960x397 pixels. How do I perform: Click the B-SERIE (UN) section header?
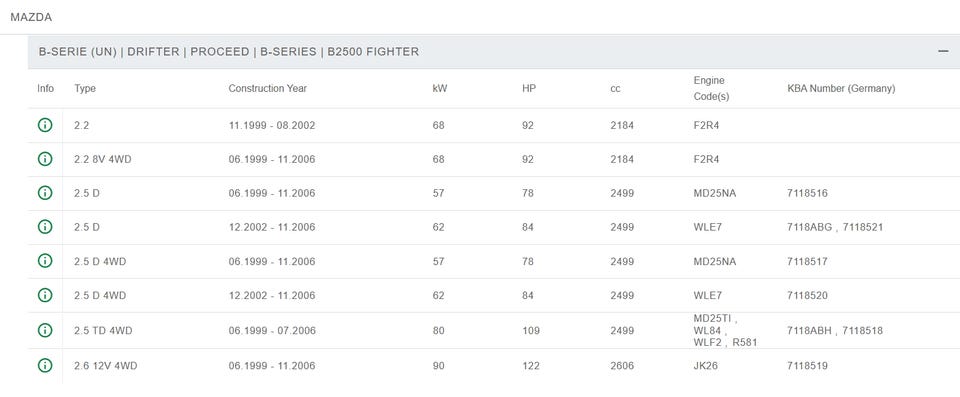pos(229,52)
